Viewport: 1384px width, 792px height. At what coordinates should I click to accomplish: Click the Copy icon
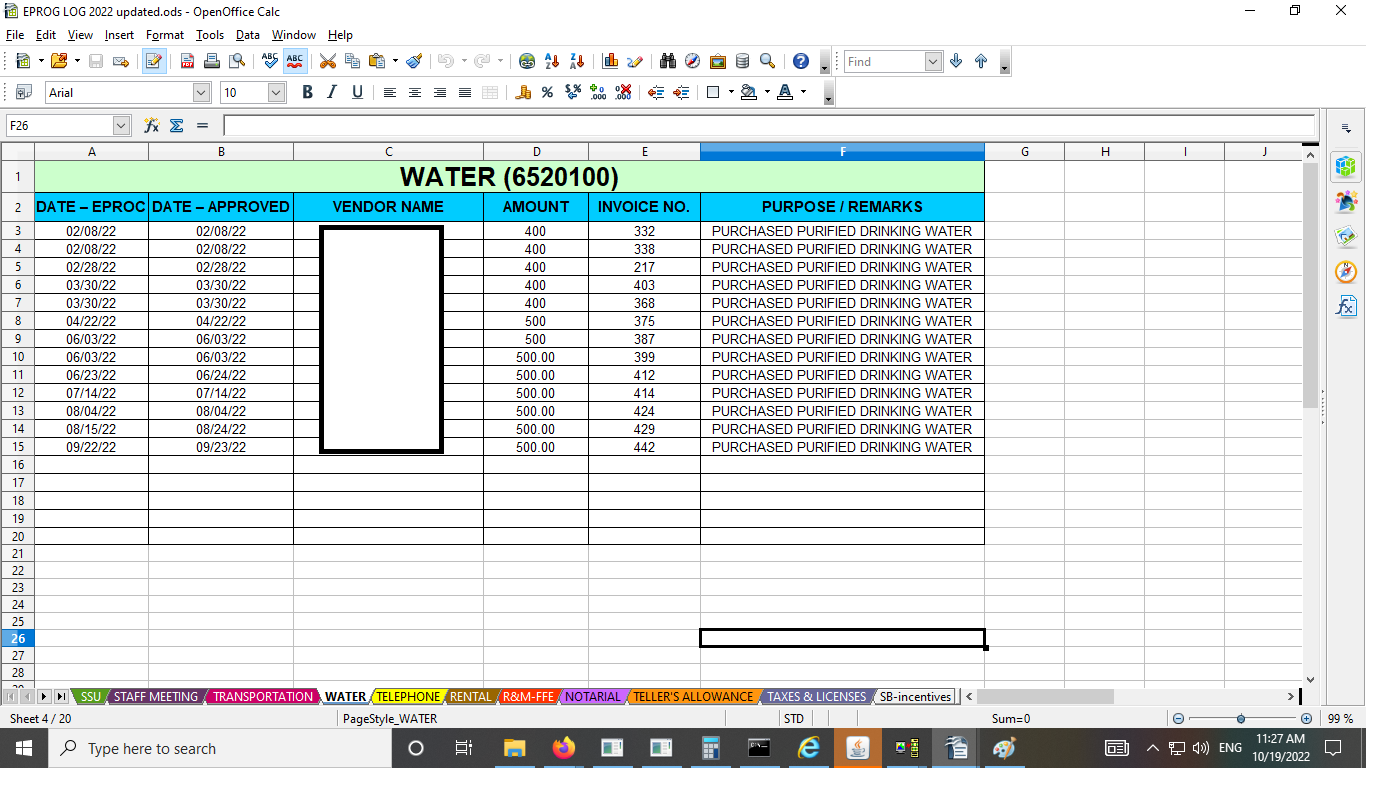(x=352, y=61)
